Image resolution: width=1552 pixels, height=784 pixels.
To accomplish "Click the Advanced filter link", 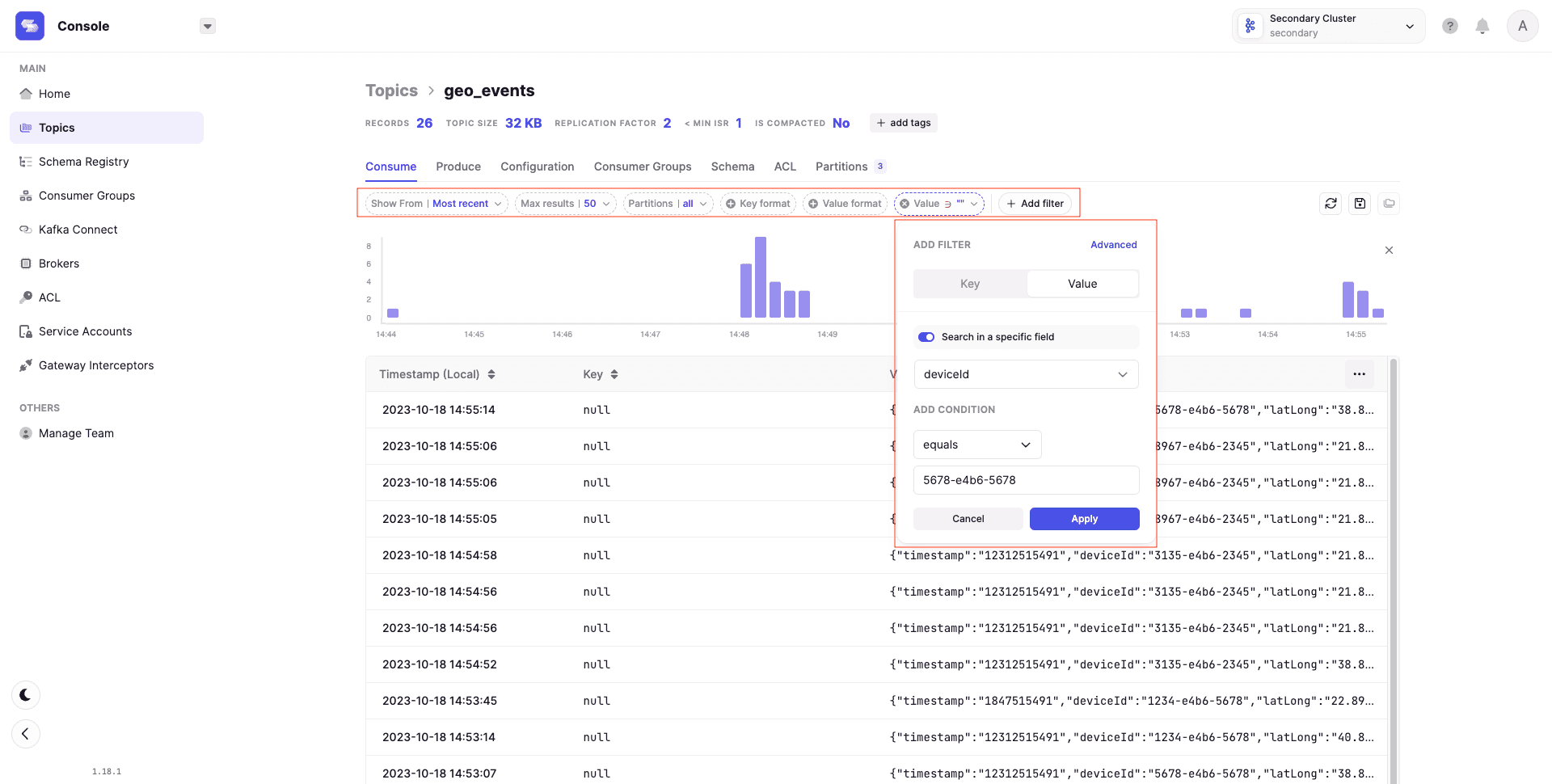I will (1113, 245).
